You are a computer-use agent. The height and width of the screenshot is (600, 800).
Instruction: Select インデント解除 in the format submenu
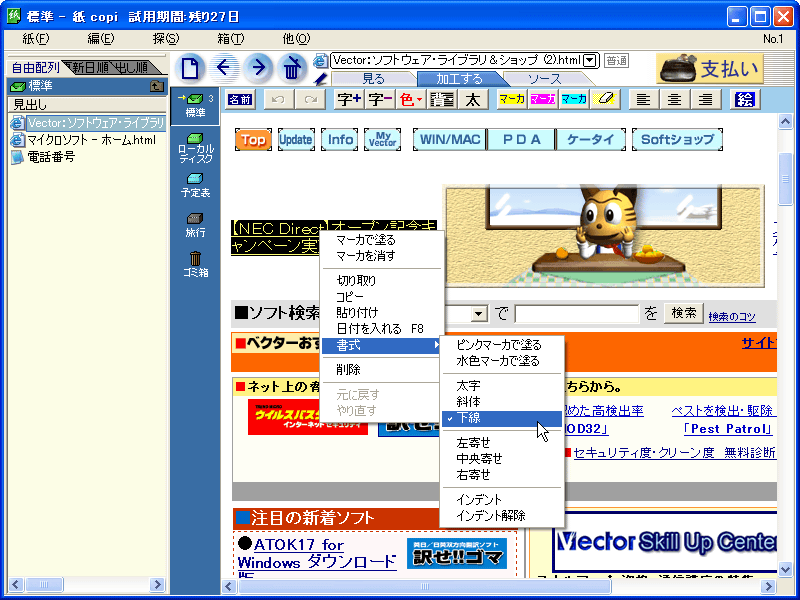point(501,516)
